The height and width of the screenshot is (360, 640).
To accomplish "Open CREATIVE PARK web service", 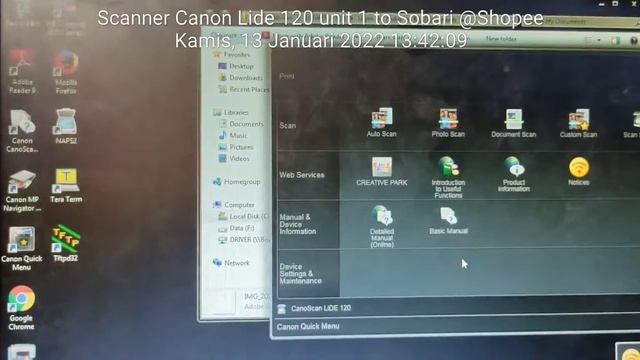I will click(x=382, y=172).
